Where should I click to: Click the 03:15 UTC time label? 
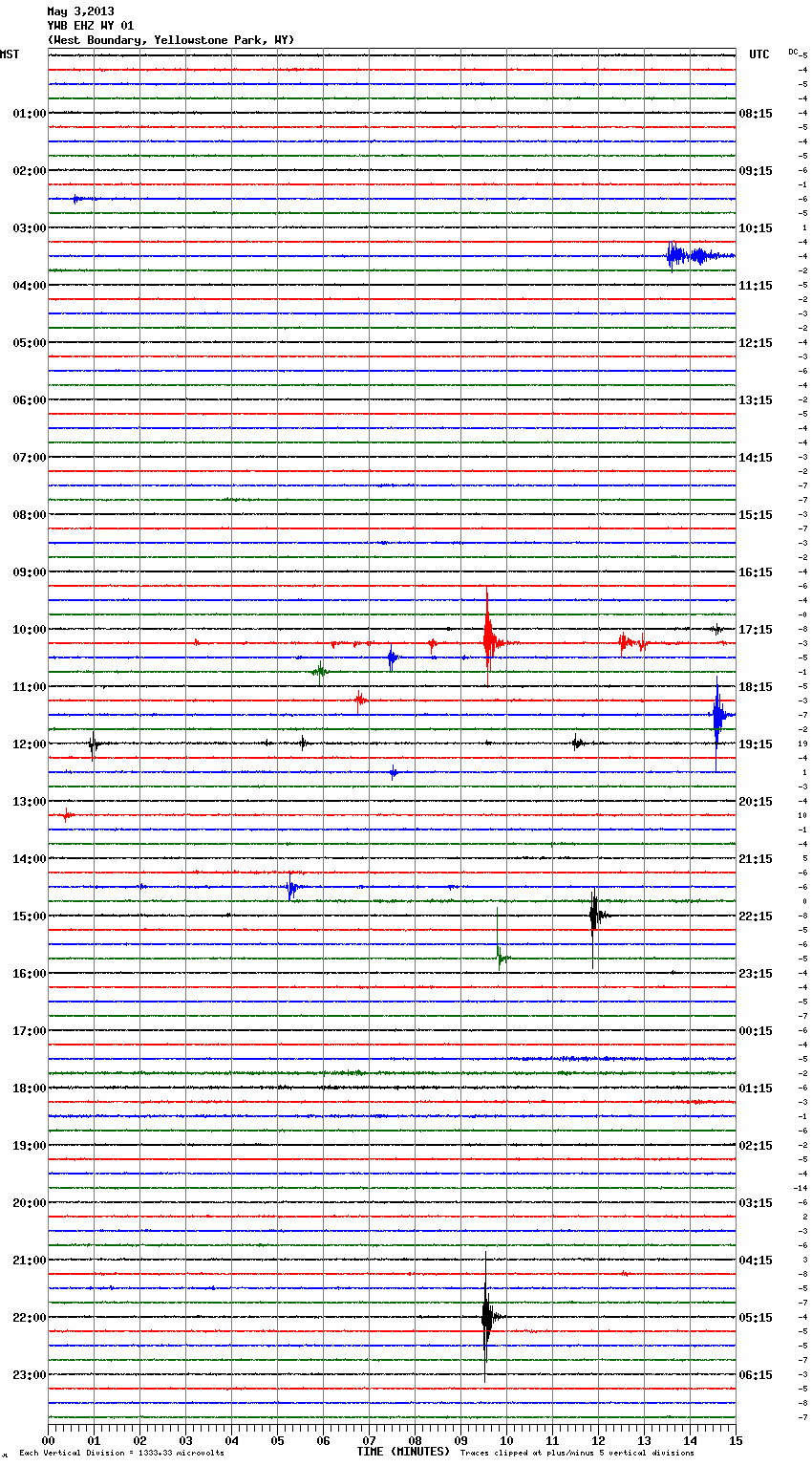click(756, 1203)
